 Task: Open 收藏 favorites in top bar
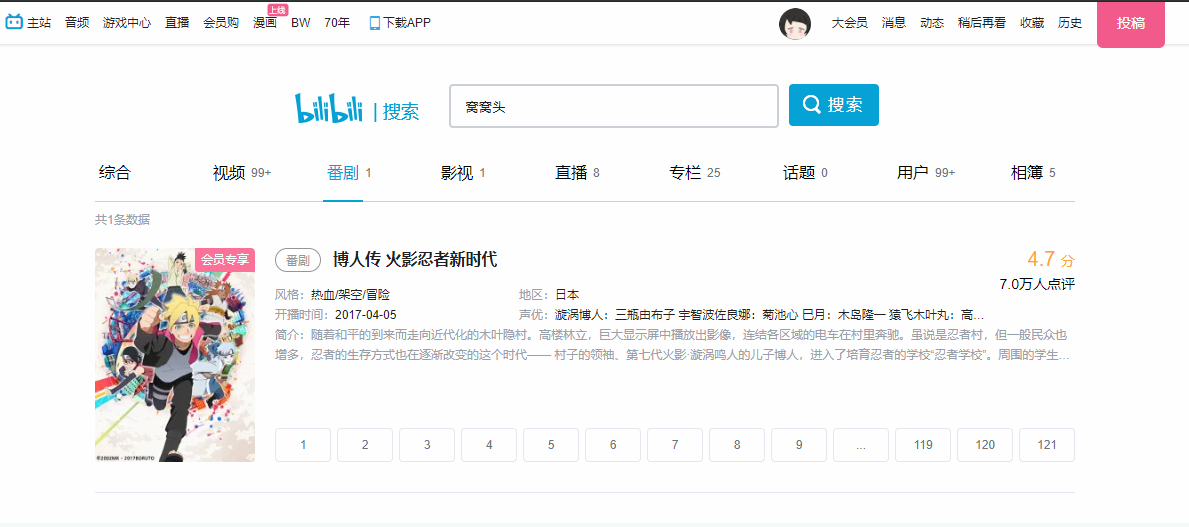coord(1032,23)
